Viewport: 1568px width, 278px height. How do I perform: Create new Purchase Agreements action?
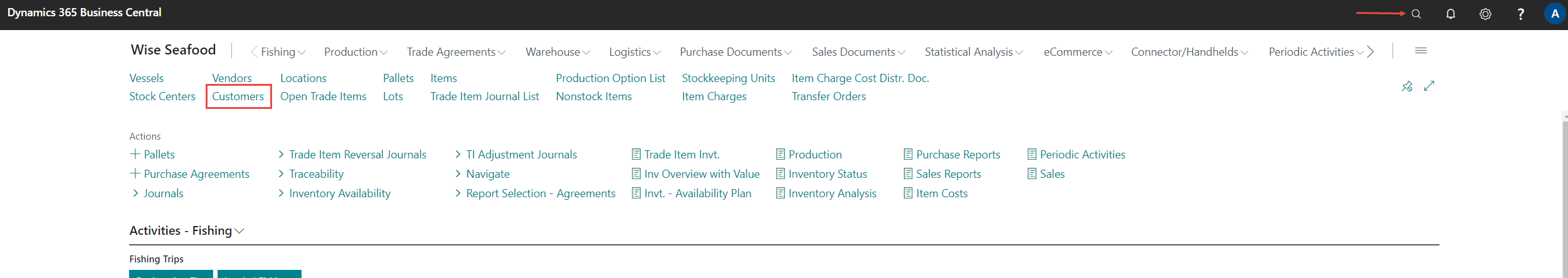coord(189,174)
